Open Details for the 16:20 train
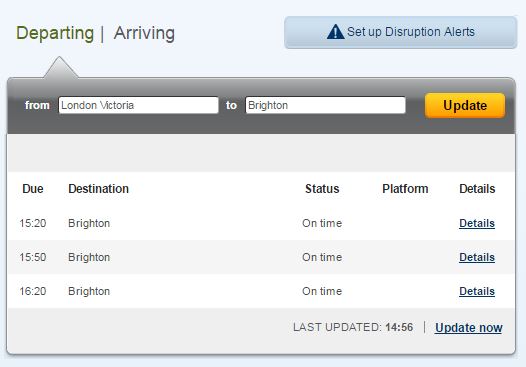Screen dimensions: 526x367 click(477, 291)
